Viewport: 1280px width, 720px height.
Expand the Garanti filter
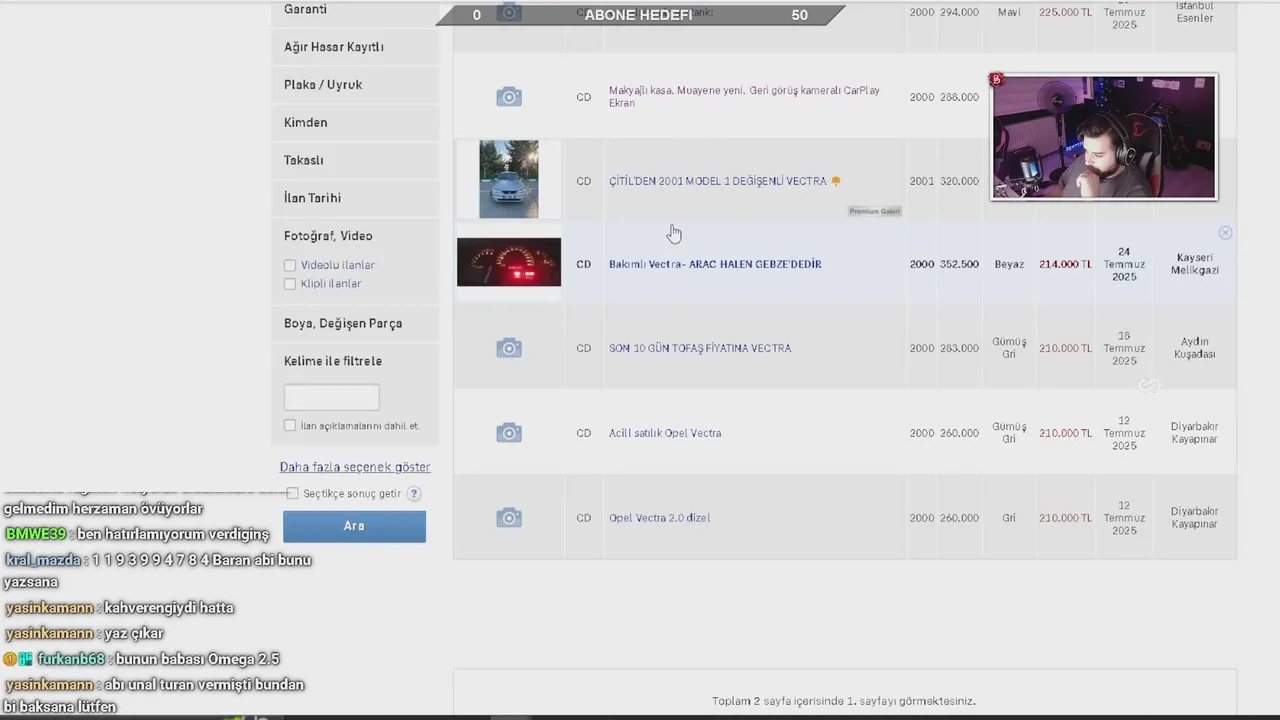355,10
